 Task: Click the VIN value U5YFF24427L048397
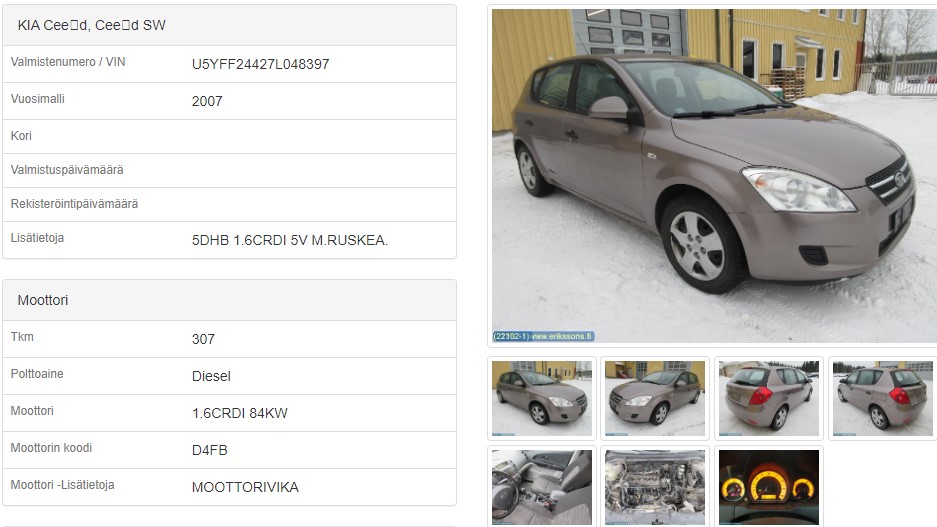tap(261, 64)
